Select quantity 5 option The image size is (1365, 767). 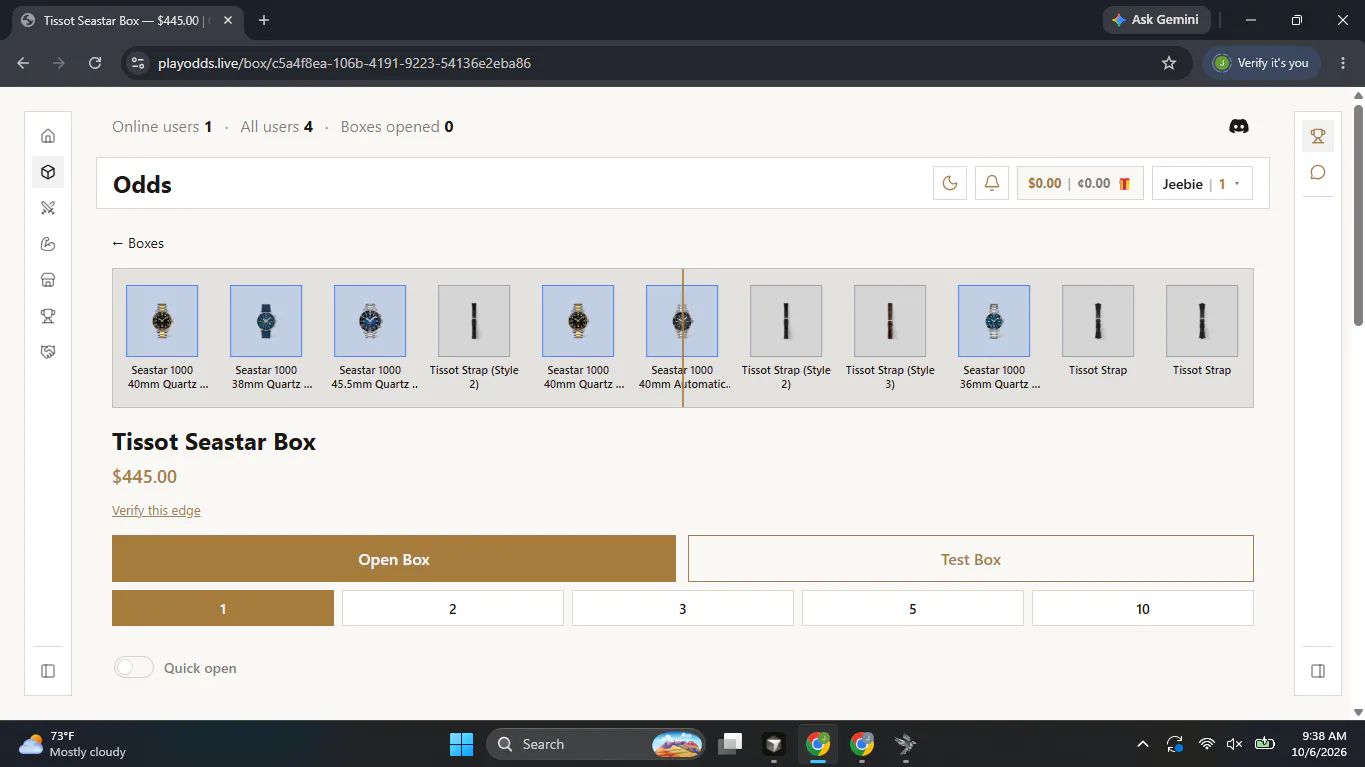tap(913, 608)
